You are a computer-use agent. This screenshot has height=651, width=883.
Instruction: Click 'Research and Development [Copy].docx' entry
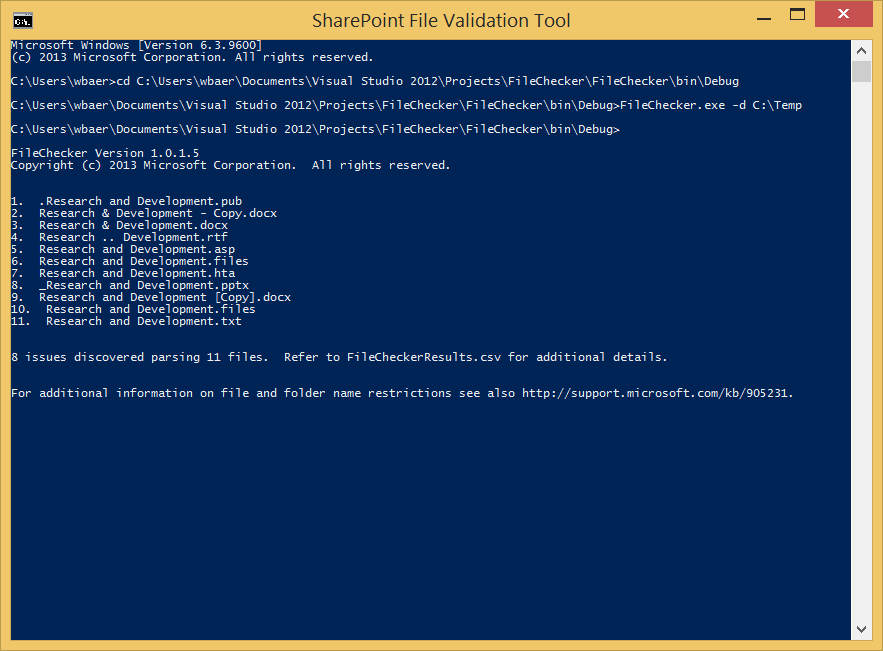[165, 297]
